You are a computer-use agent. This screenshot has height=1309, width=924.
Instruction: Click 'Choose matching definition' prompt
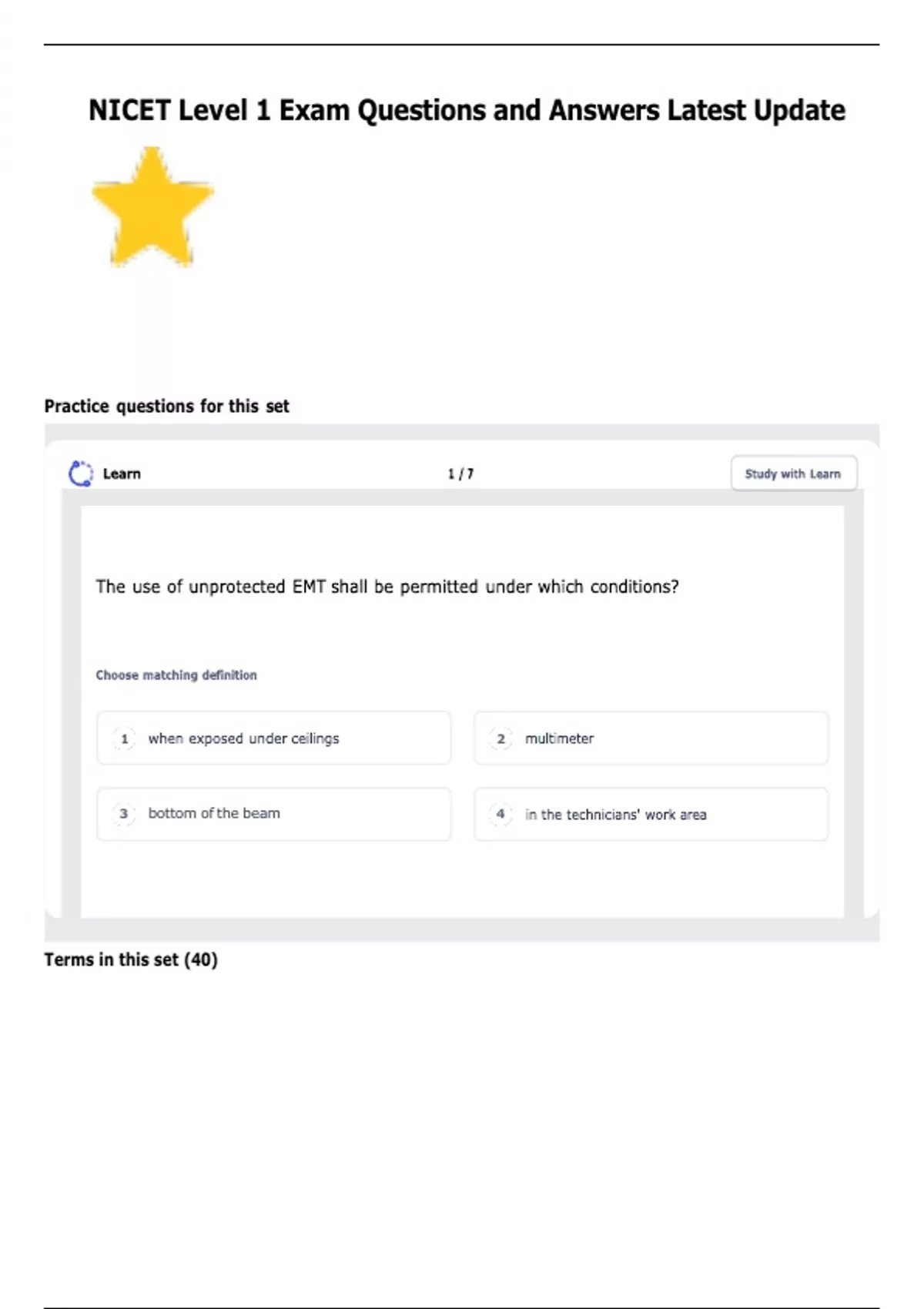click(x=176, y=675)
